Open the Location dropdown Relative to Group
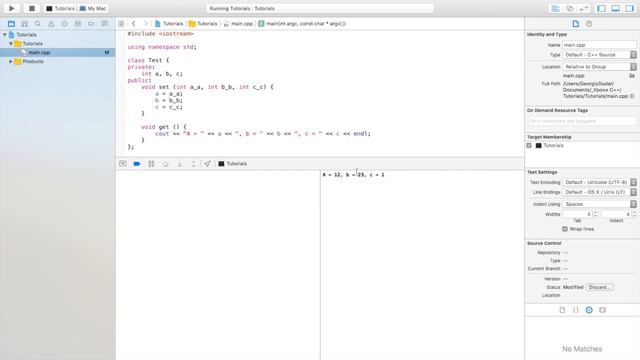This screenshot has height=360, width=640. 599,67
